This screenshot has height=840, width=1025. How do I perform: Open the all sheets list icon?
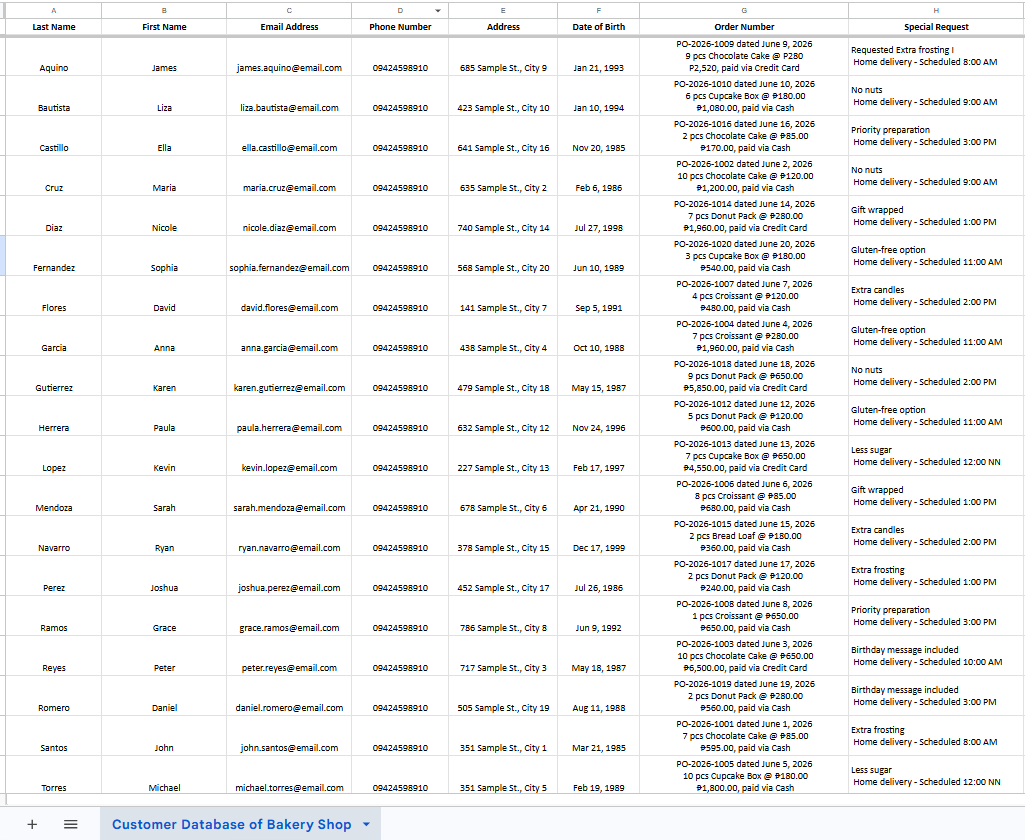71,824
